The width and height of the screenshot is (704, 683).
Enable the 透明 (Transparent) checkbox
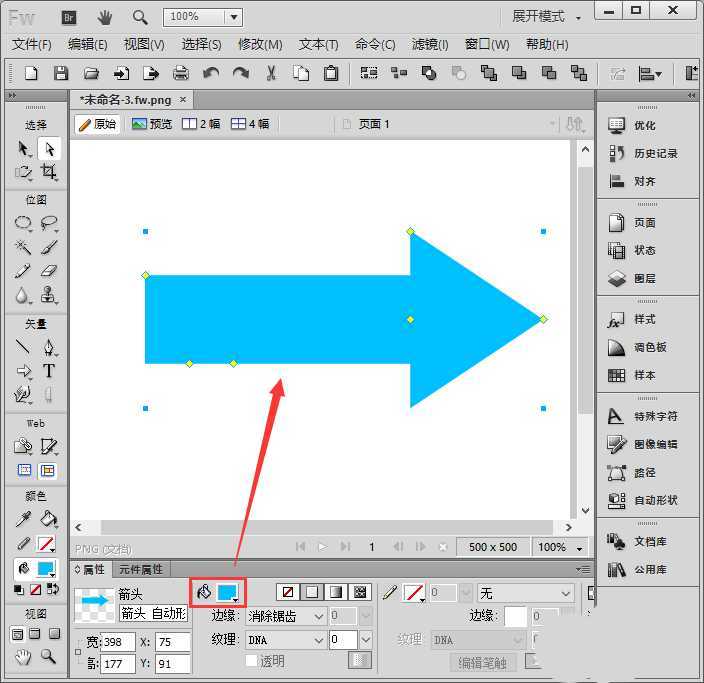(252, 661)
